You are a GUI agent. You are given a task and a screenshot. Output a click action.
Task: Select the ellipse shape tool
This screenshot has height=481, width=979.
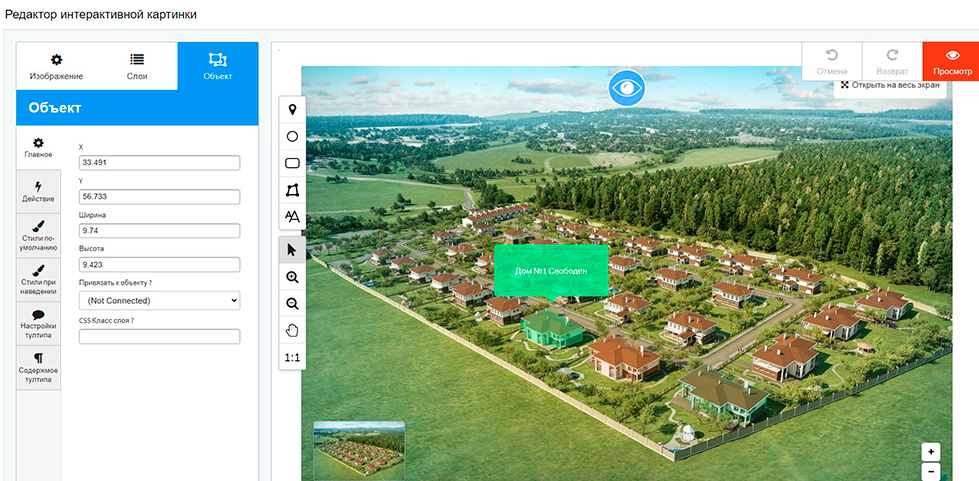[292, 136]
